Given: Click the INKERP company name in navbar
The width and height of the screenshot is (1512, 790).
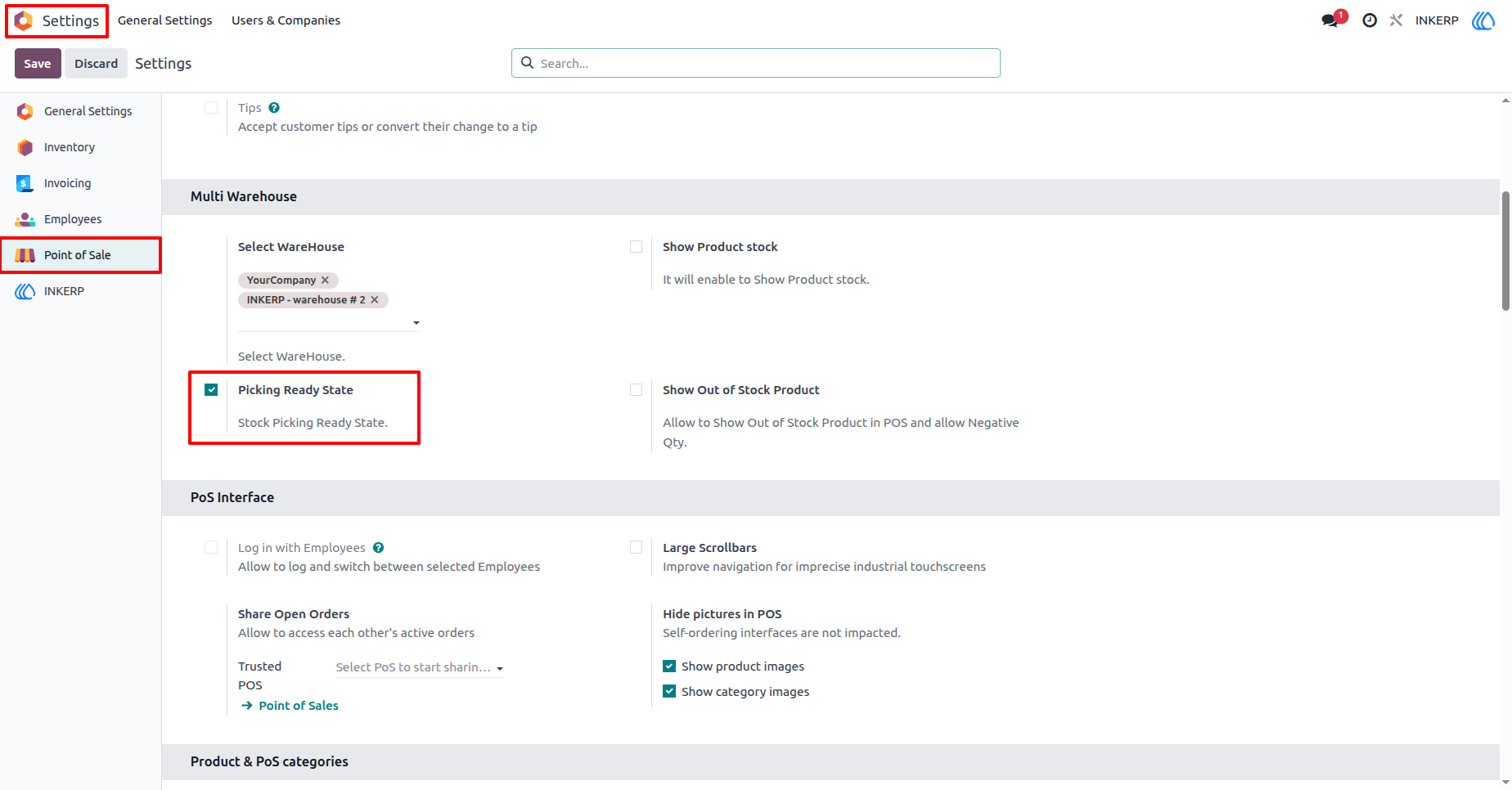Looking at the screenshot, I should (x=1437, y=20).
